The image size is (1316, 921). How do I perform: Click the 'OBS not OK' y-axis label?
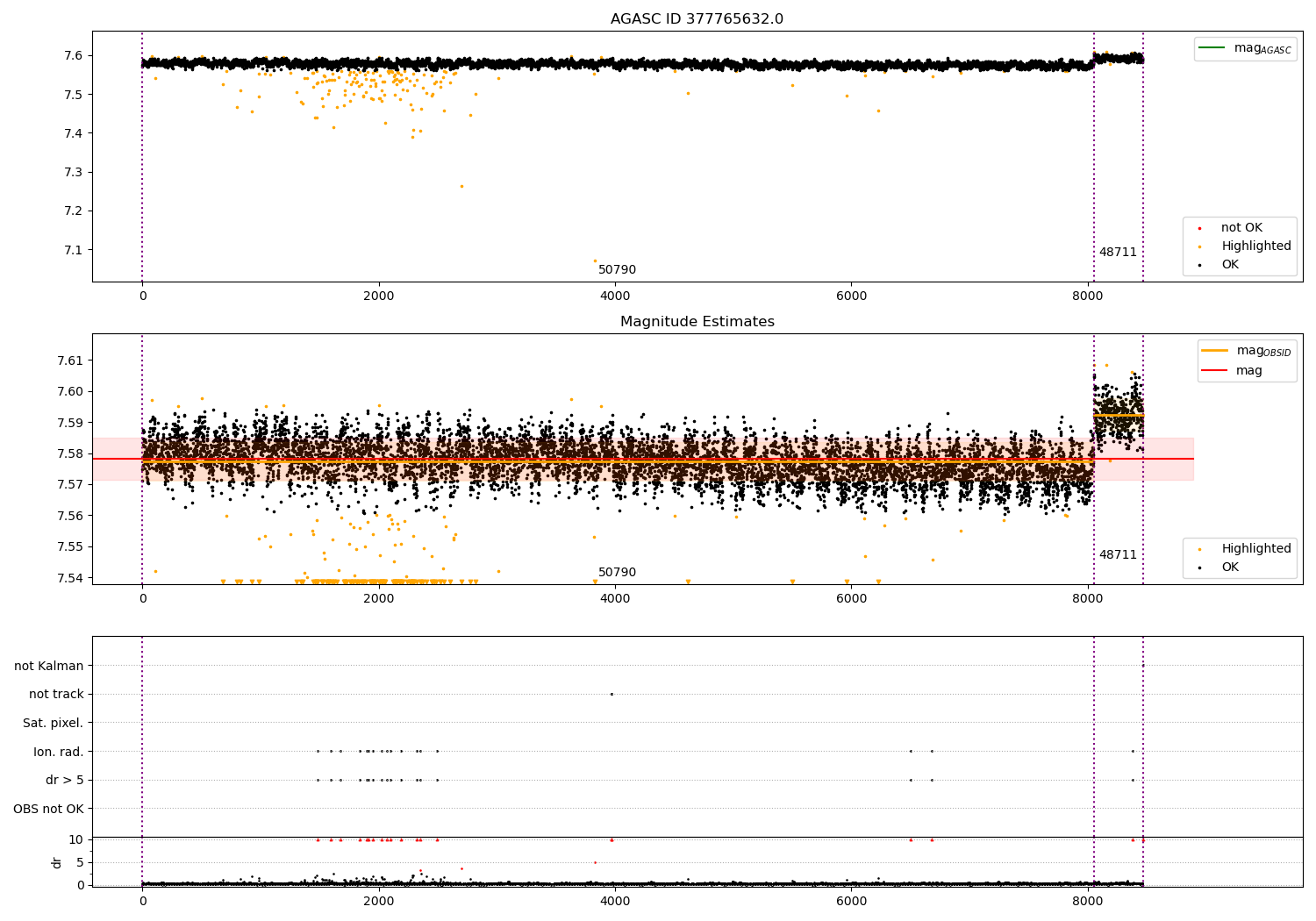(48, 809)
